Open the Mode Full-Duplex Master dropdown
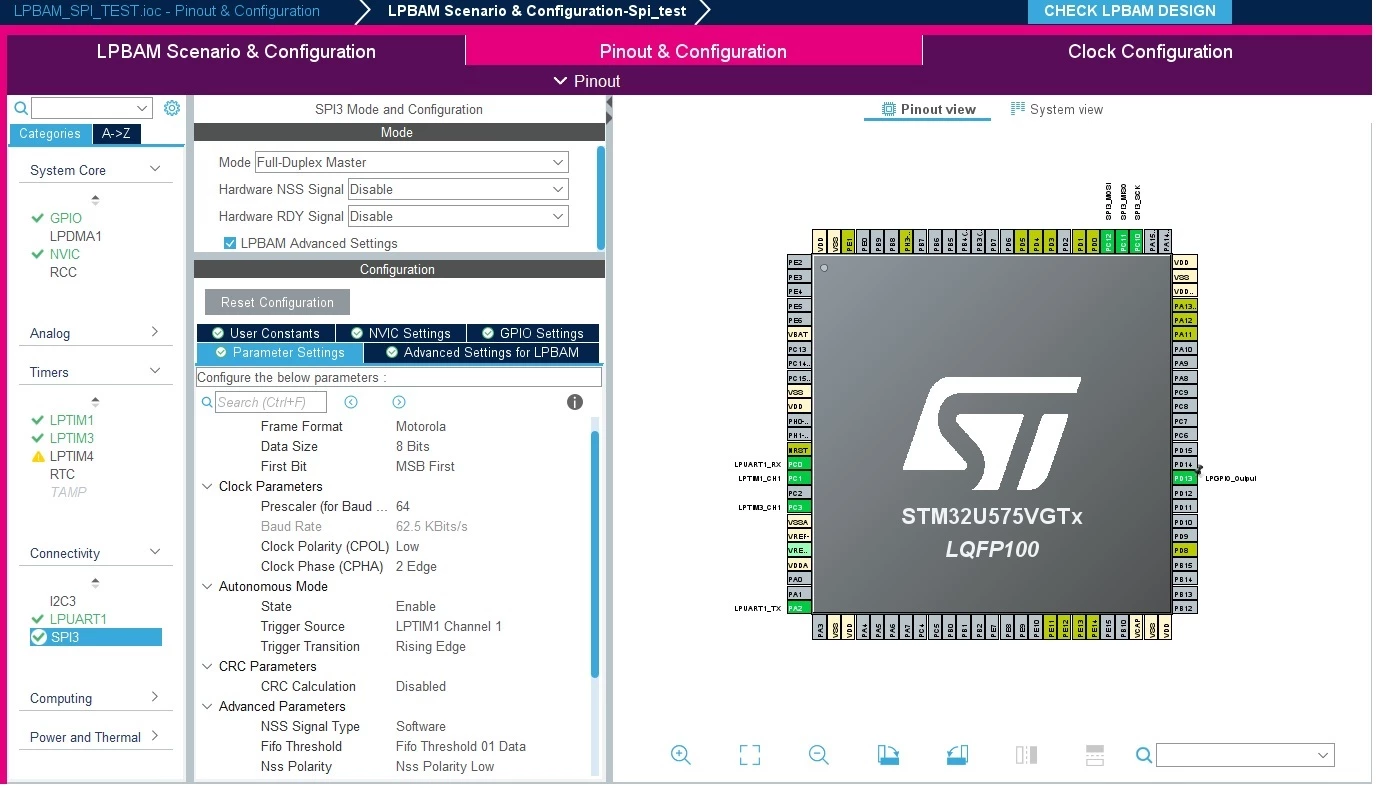This screenshot has height=788, width=1386. point(411,162)
